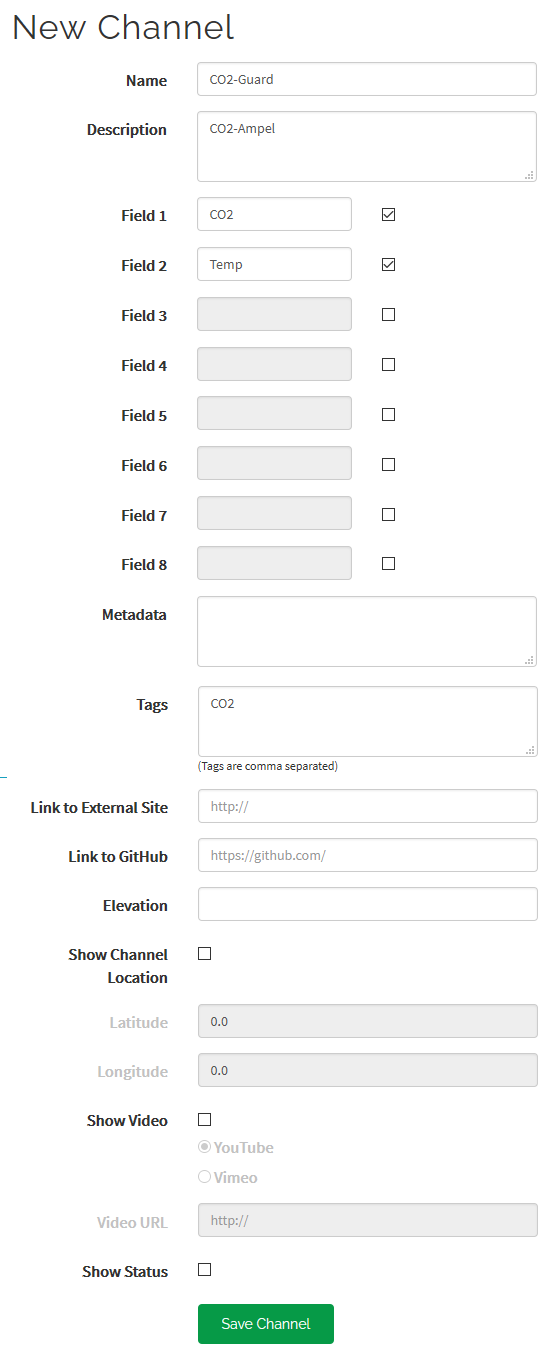Check the Show Status checkbox
557x1360 pixels.
[205, 1269]
